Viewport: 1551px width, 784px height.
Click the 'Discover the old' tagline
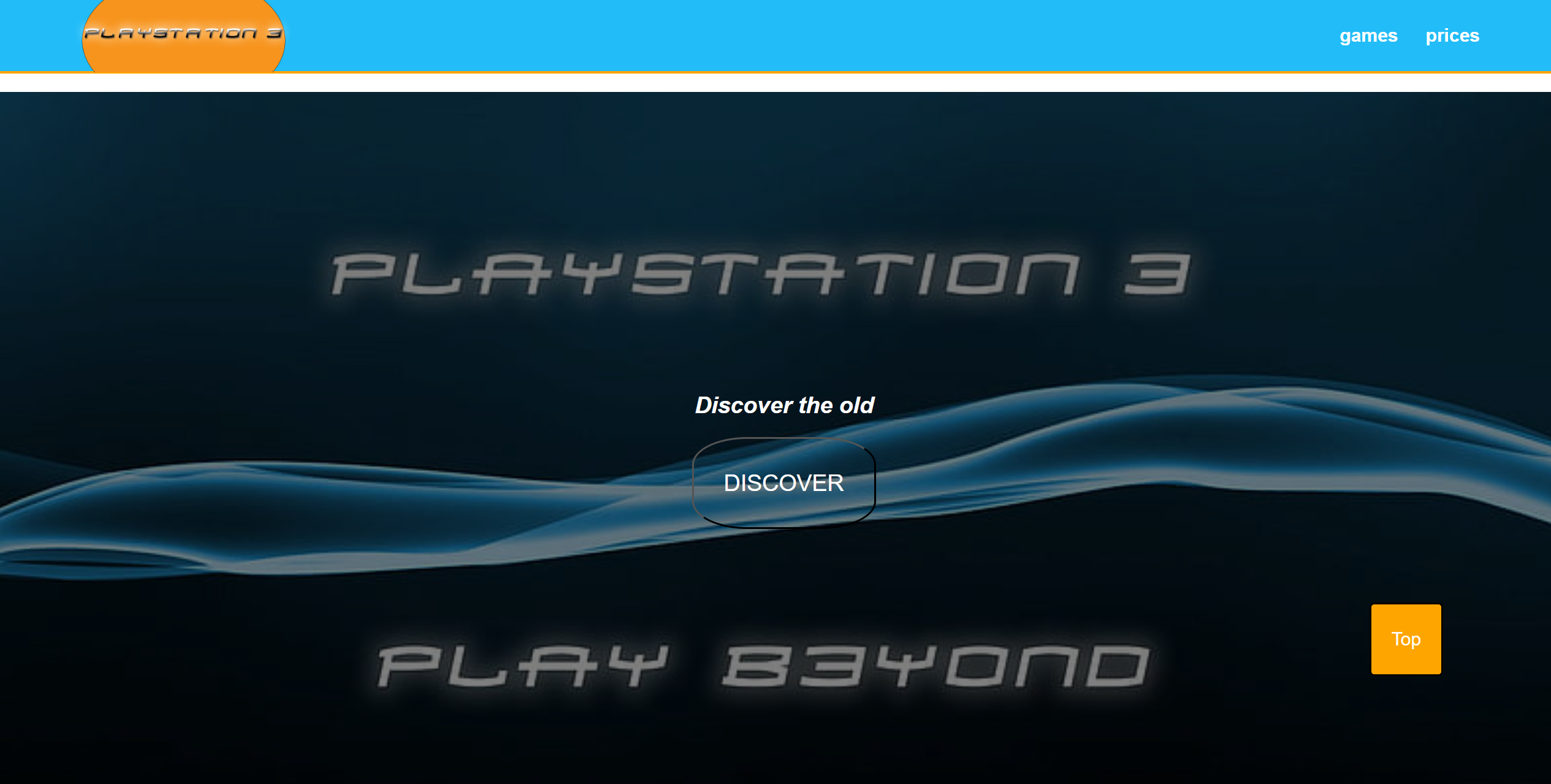tap(784, 405)
